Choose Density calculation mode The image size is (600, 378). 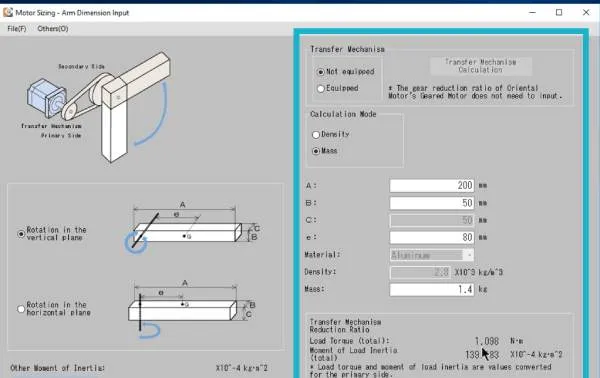316,135
